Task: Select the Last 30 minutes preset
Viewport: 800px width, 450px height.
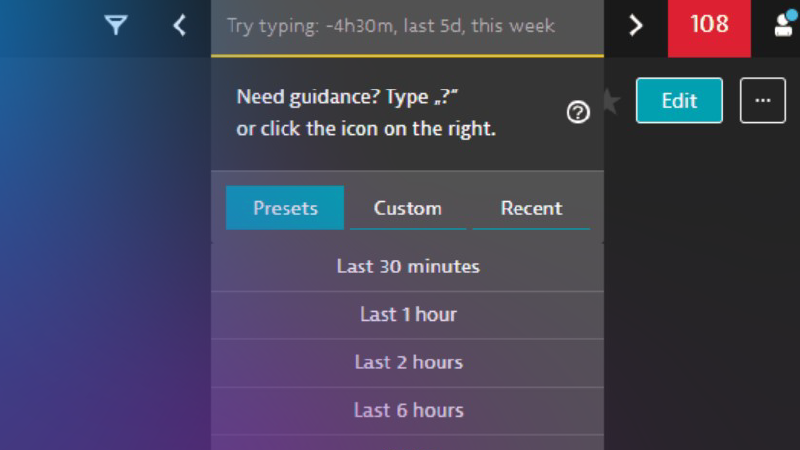Action: (408, 267)
